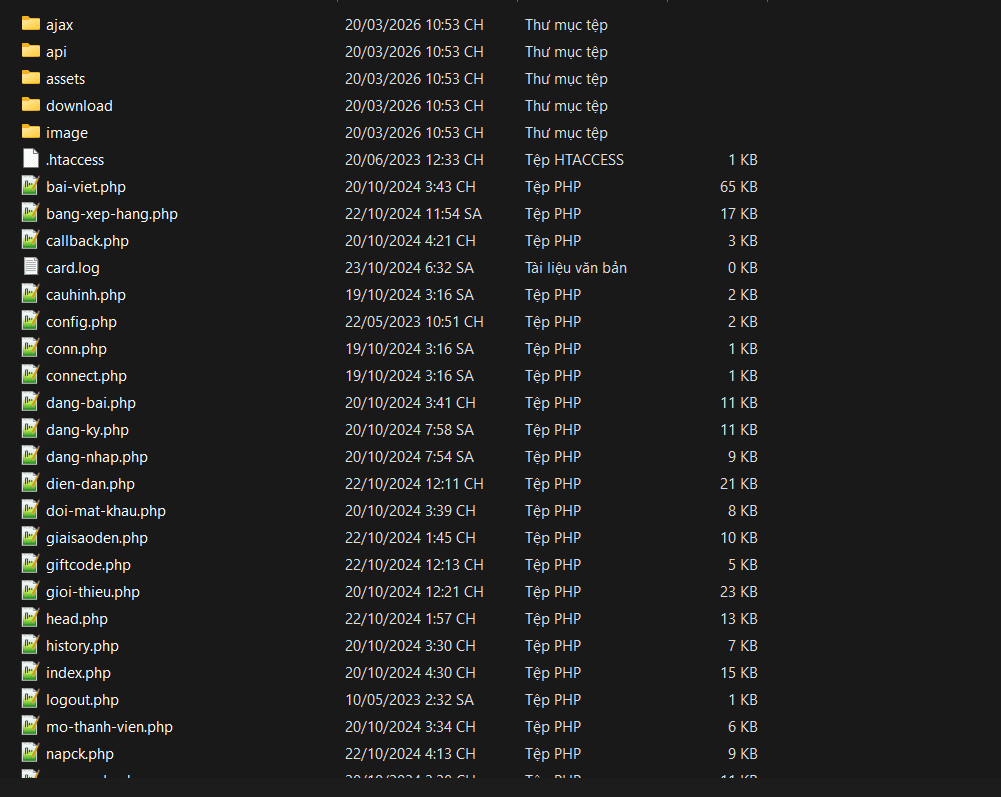Select the assets folder icon

(x=31, y=77)
